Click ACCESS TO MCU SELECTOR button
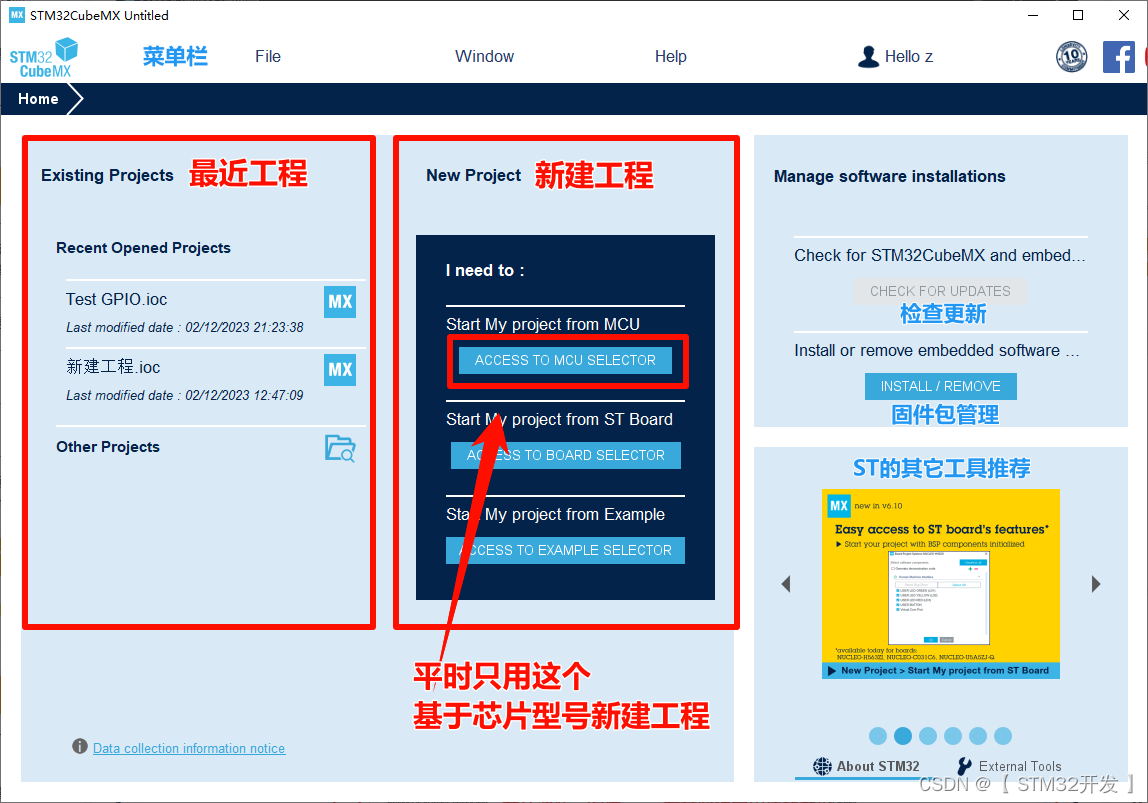Viewport: 1148px width, 803px height. click(x=565, y=360)
